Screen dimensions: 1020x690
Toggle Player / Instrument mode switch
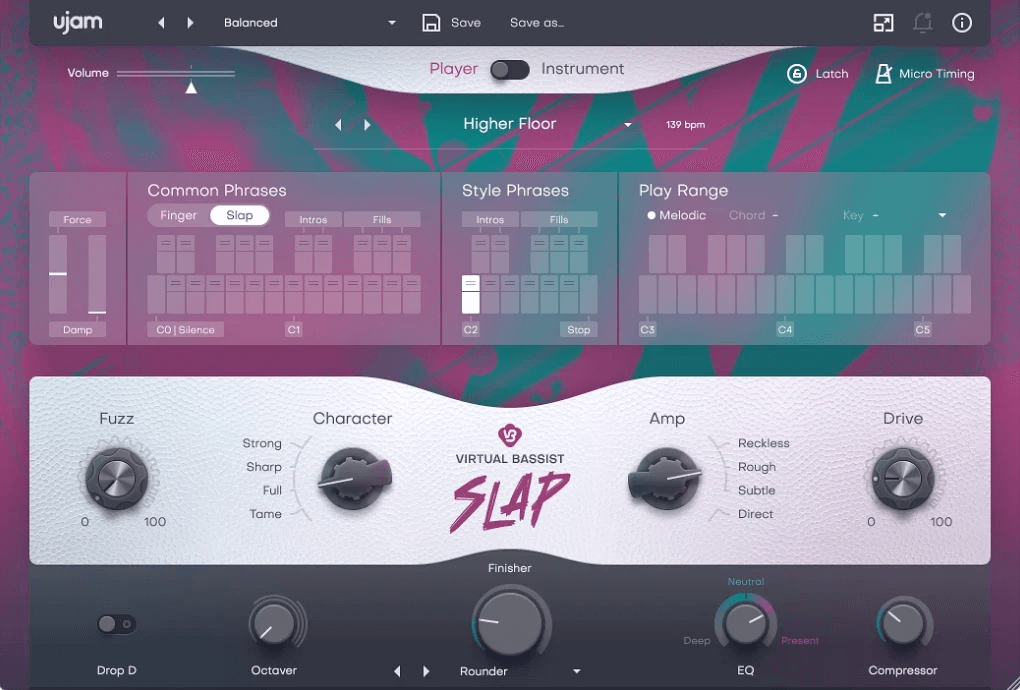(x=509, y=70)
